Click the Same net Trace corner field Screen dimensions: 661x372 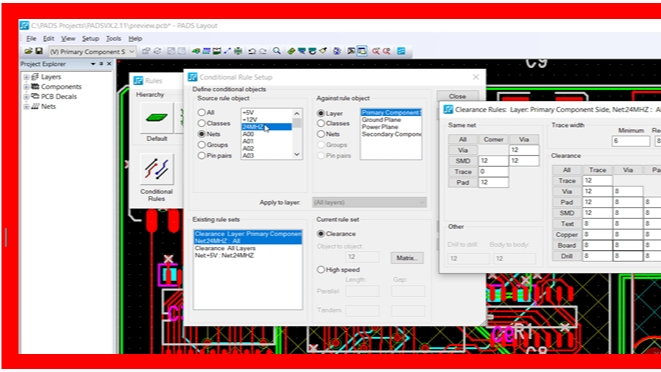click(x=493, y=172)
